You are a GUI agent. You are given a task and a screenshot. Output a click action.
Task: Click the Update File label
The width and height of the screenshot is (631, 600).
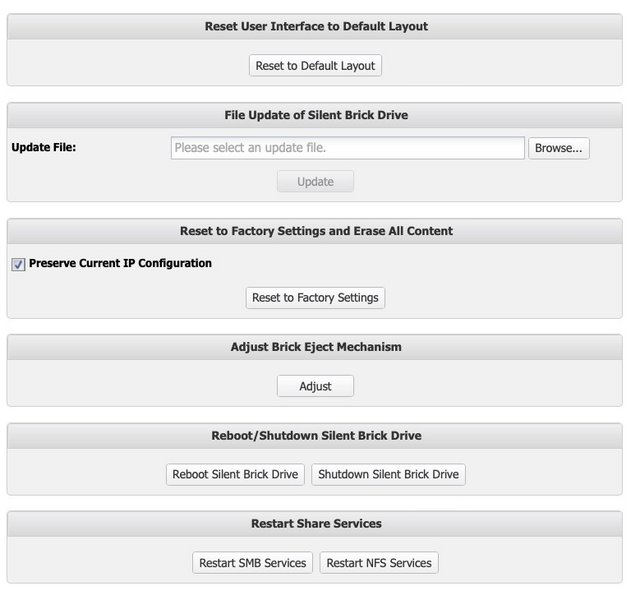pos(44,148)
